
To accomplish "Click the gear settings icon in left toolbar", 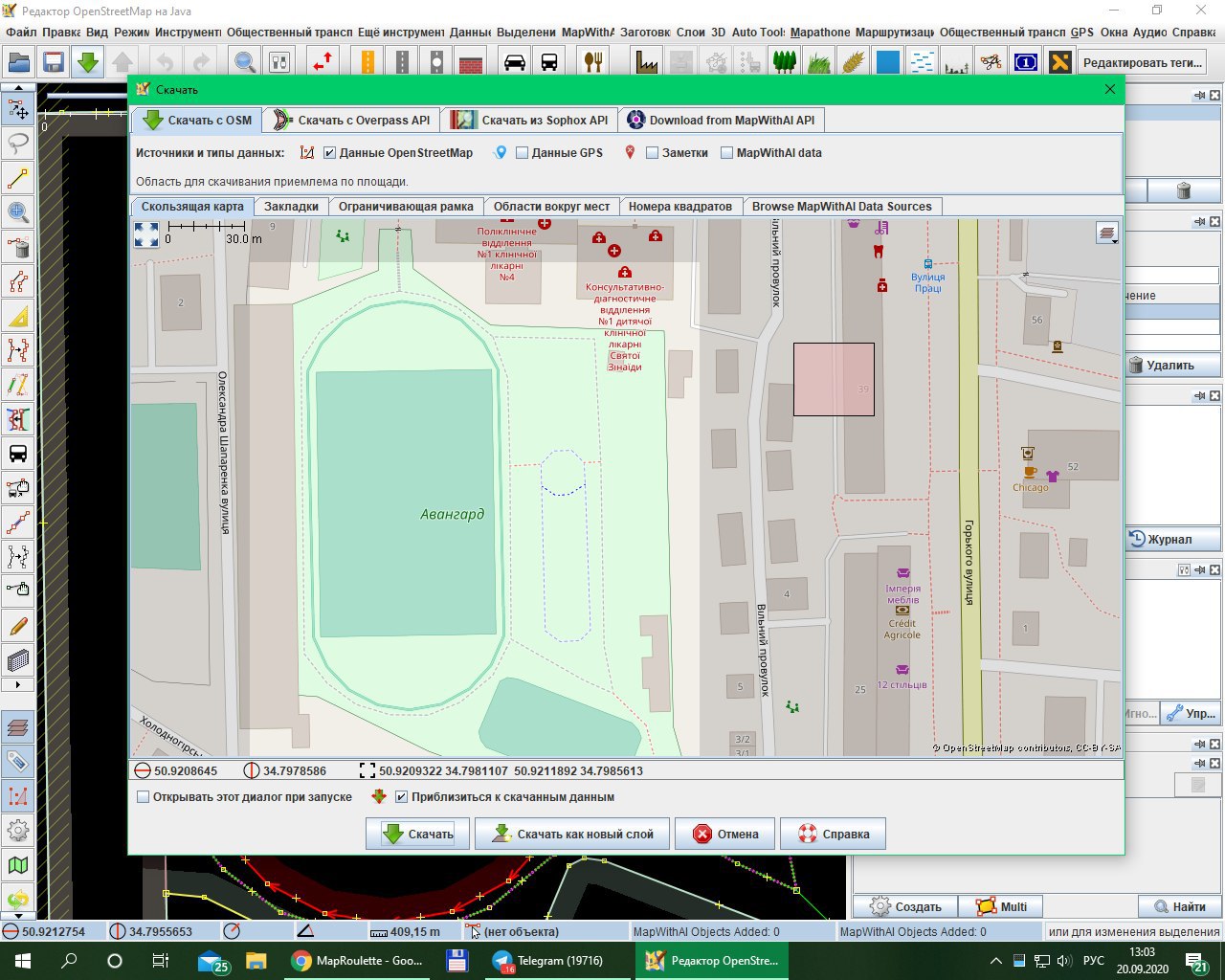I will point(18,831).
